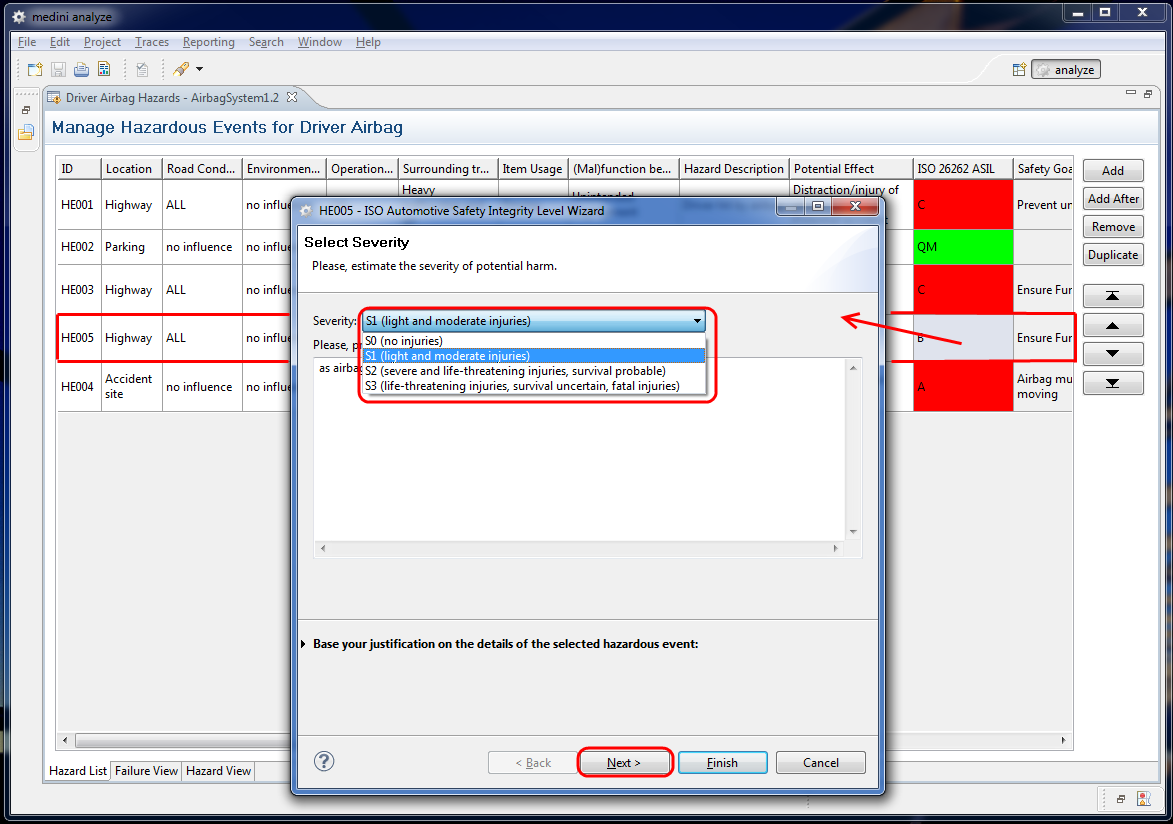This screenshot has height=824, width=1173.
Task: Click the disabled < Back button
Action: [x=533, y=763]
